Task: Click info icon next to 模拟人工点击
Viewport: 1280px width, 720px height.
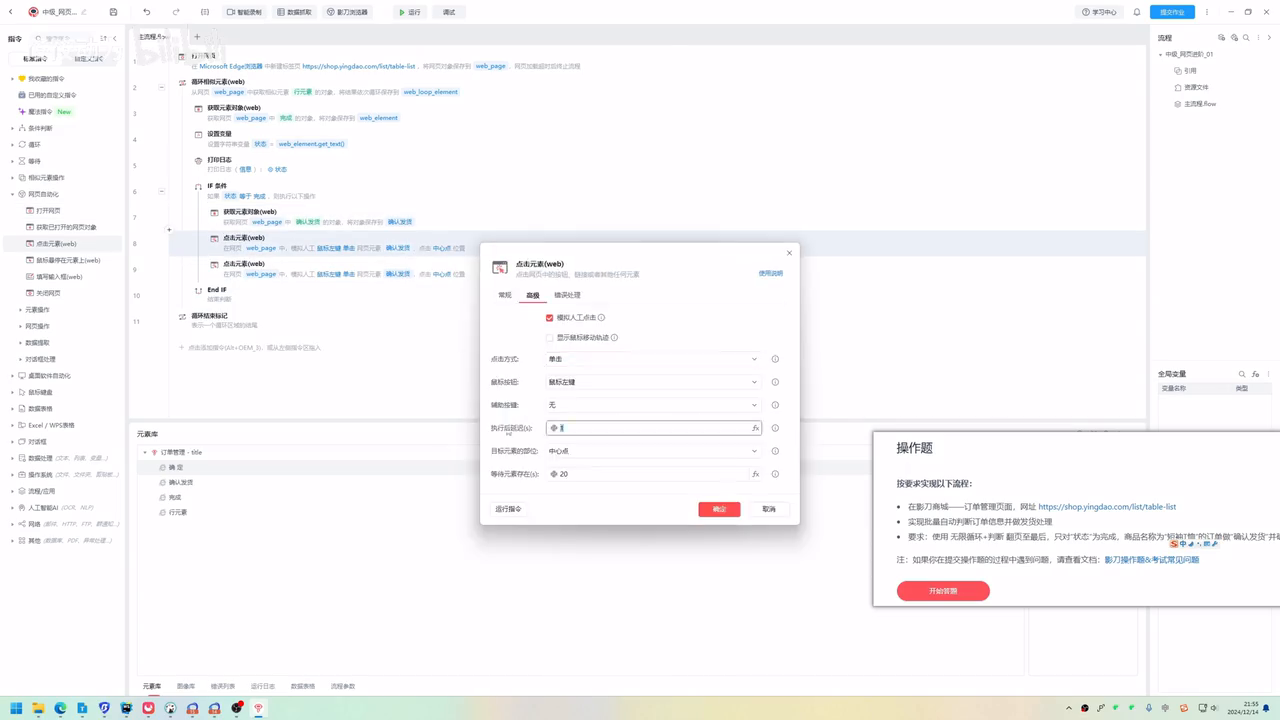Action: pos(601,318)
